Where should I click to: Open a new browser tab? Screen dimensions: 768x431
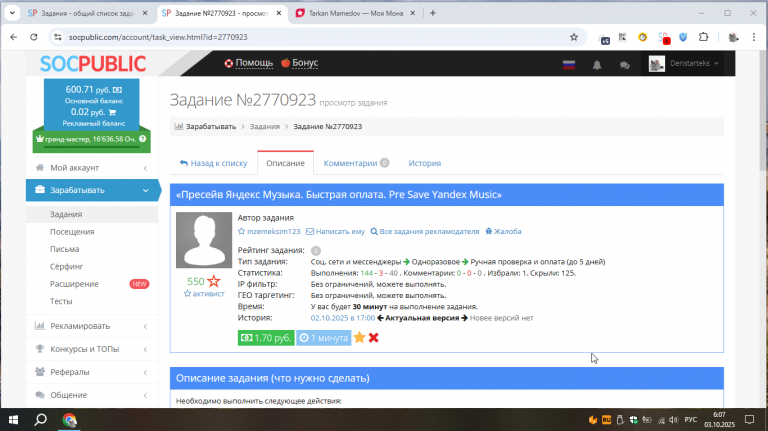coord(432,13)
